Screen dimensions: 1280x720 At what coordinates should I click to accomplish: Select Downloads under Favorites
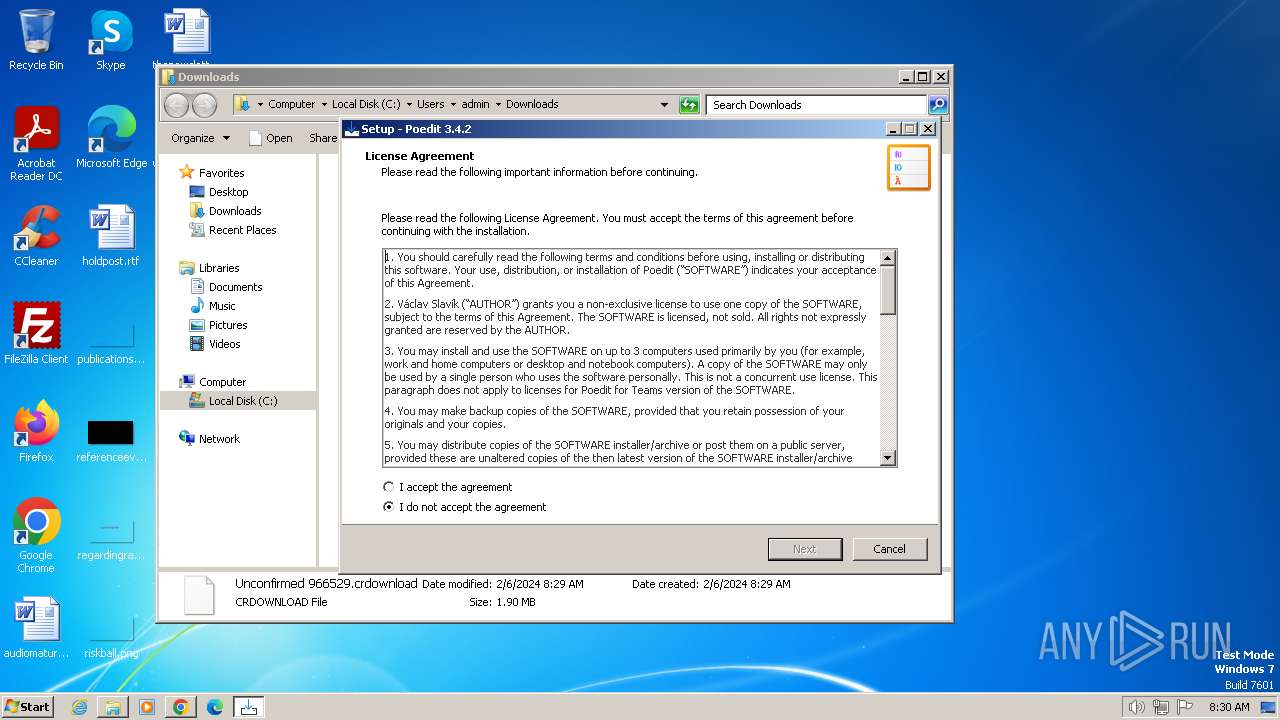click(x=226, y=211)
